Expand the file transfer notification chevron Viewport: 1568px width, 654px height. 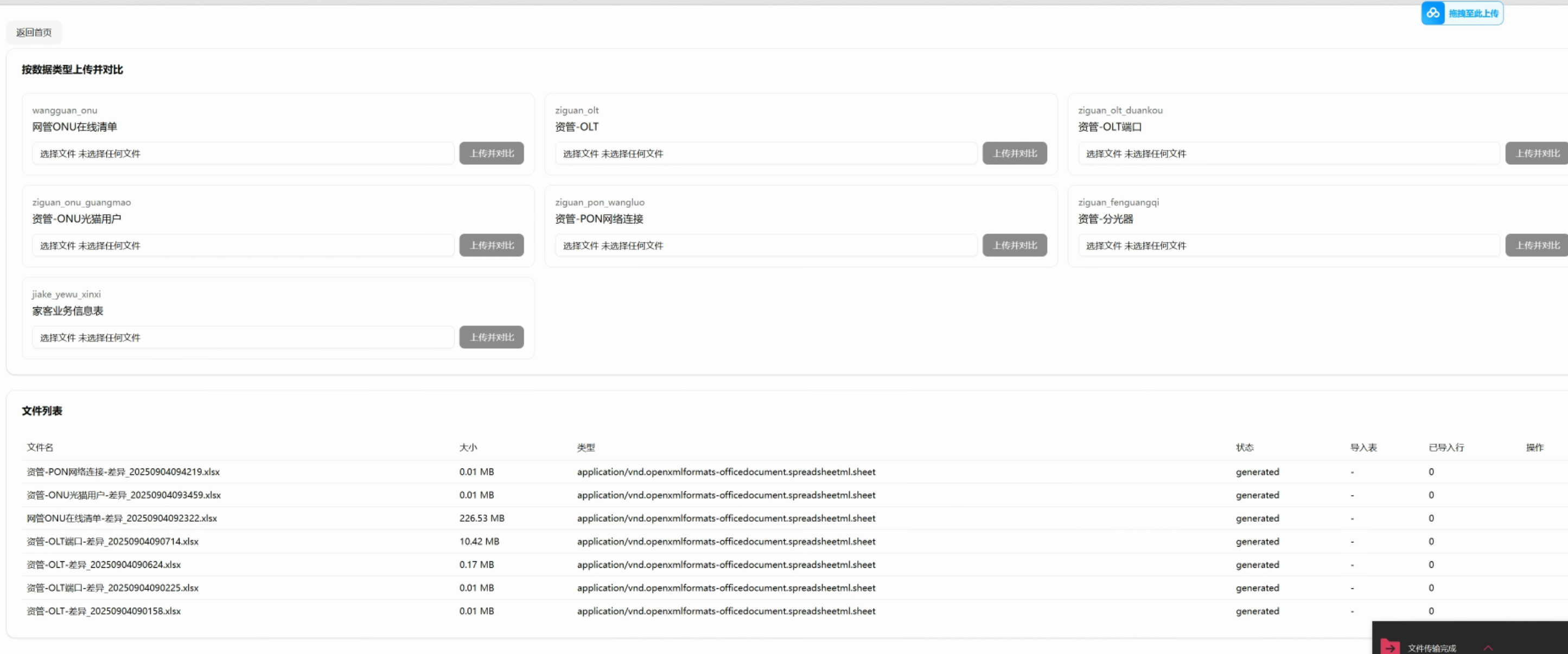click(x=1488, y=647)
